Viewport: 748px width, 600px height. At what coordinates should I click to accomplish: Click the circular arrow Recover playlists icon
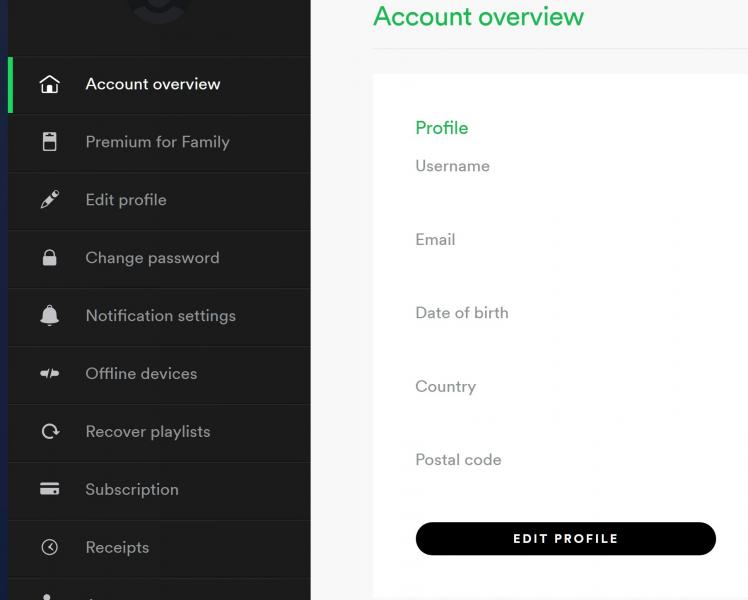(50, 431)
